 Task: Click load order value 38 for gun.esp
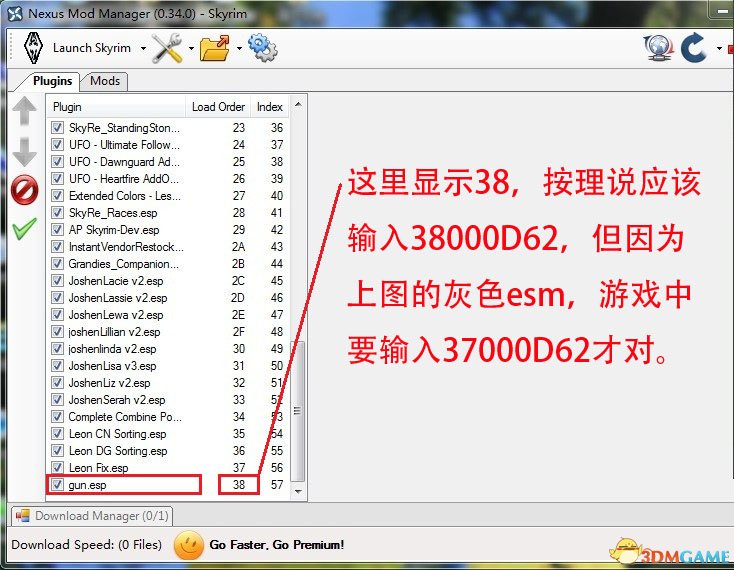click(x=239, y=485)
